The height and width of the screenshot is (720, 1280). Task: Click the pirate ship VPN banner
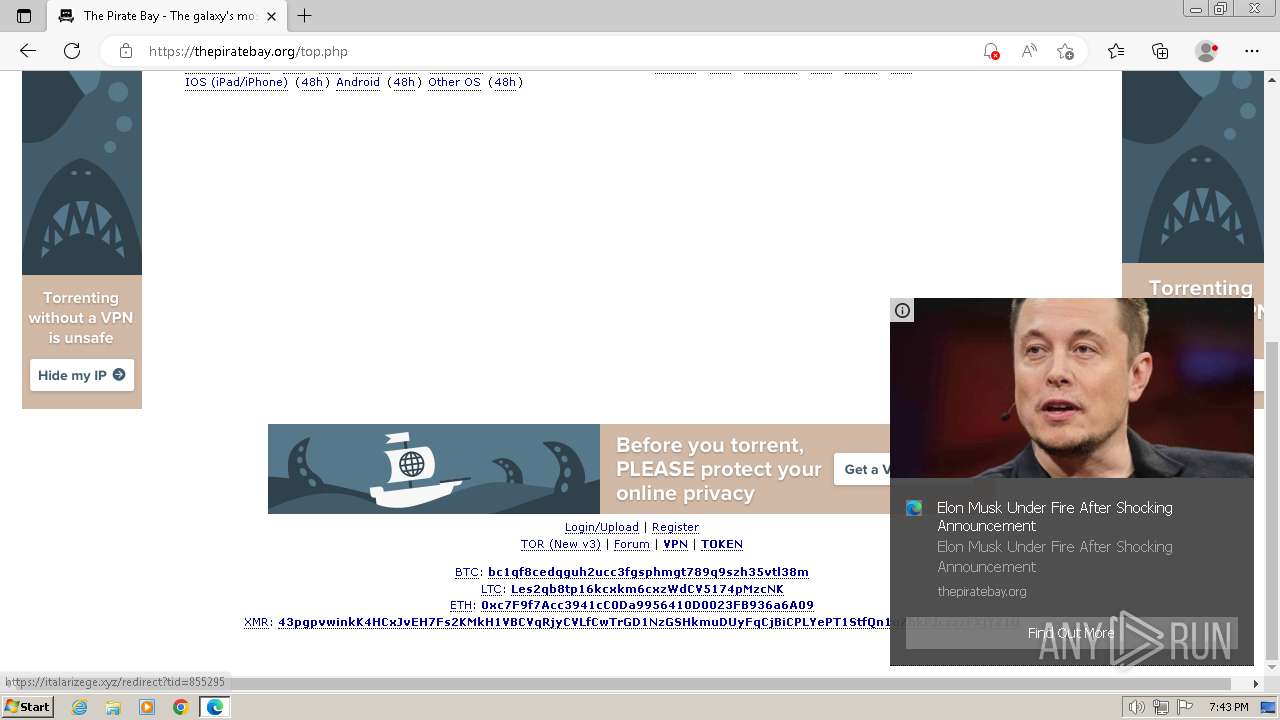[x=578, y=469]
